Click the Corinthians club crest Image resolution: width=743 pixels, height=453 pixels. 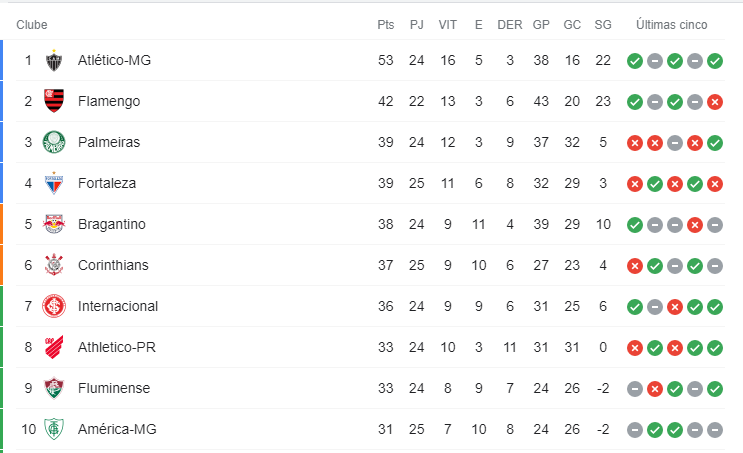point(54,265)
